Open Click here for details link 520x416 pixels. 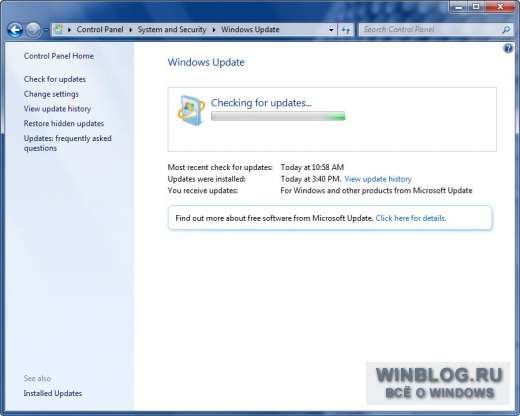point(411,218)
